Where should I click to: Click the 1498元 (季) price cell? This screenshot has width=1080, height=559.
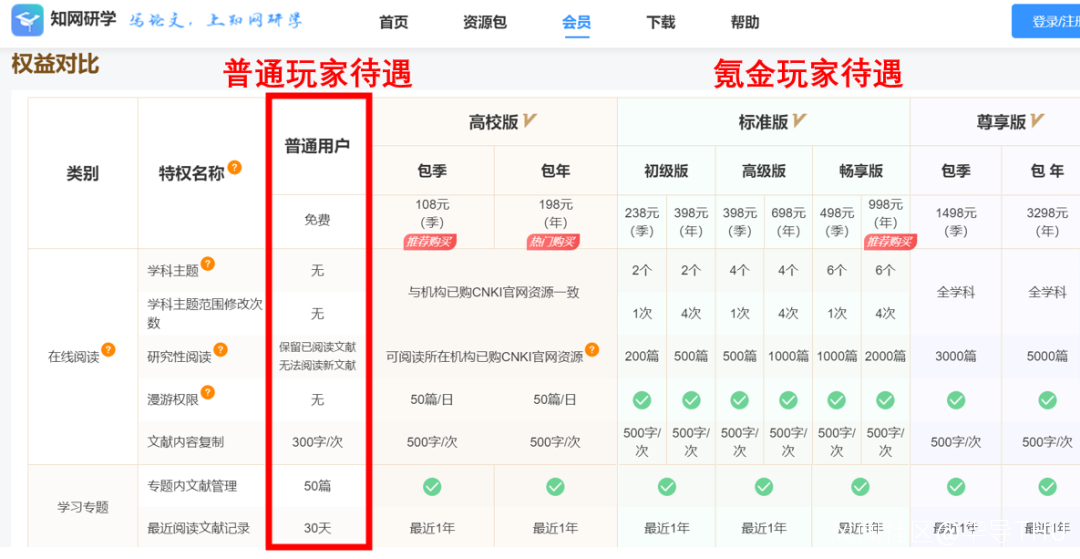point(955,222)
